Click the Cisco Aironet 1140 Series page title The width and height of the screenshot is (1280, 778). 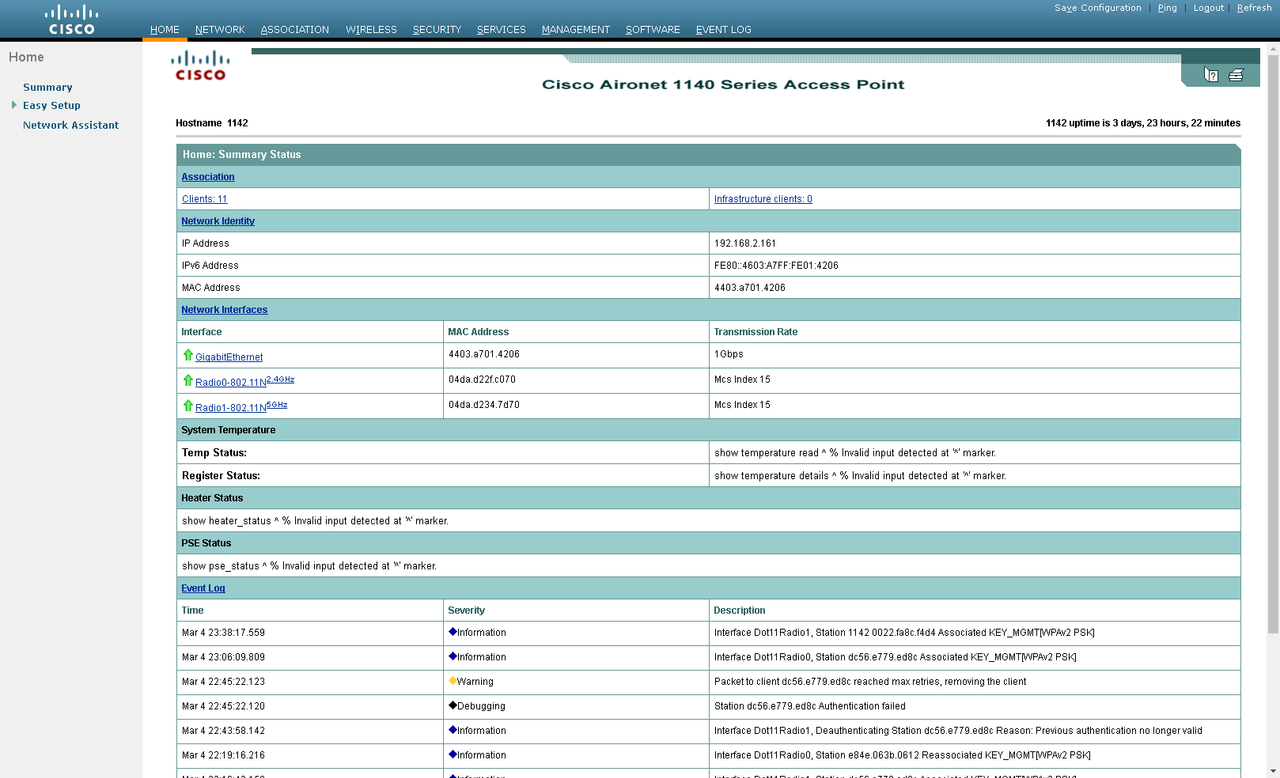(723, 84)
